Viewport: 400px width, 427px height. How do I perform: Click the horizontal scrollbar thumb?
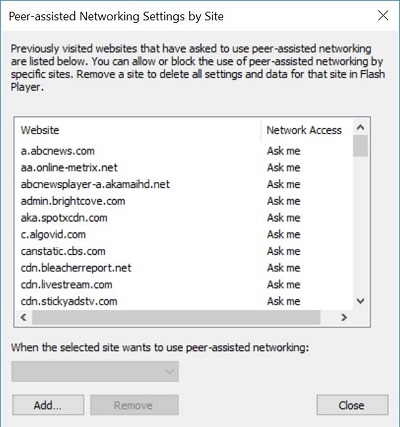point(176,317)
